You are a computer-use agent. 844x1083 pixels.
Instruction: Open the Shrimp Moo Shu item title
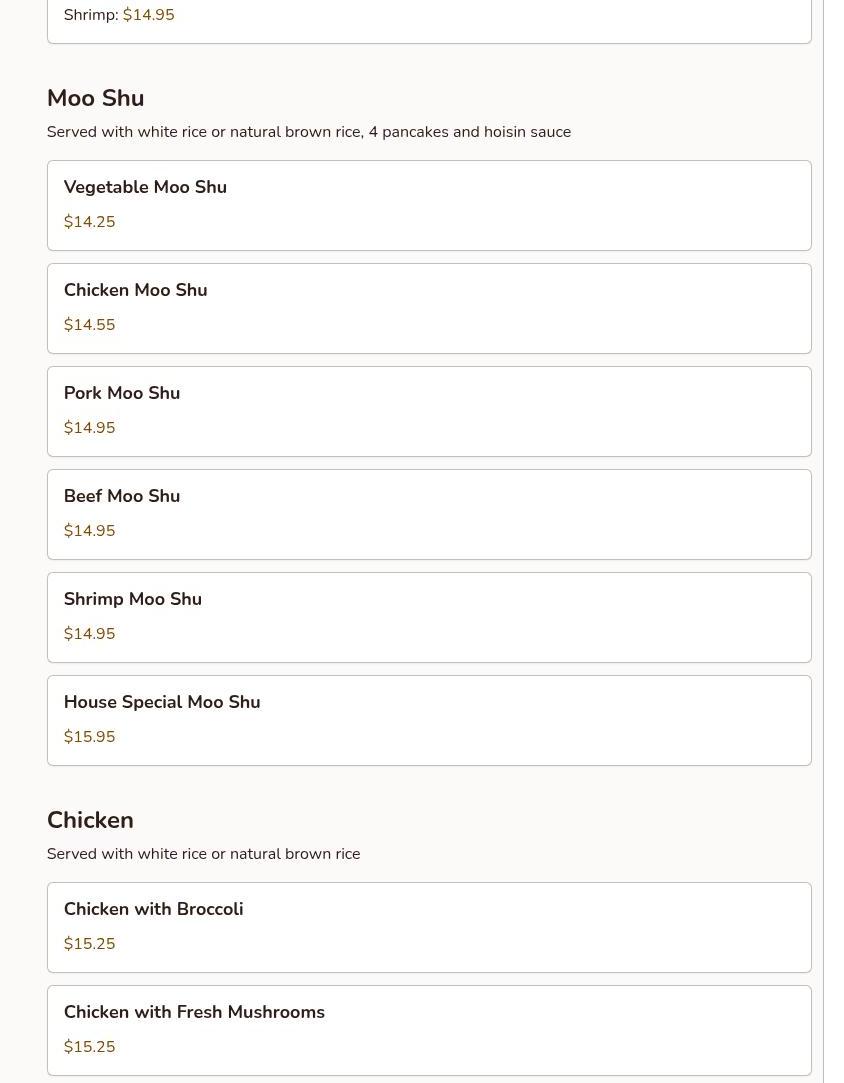[133, 599]
